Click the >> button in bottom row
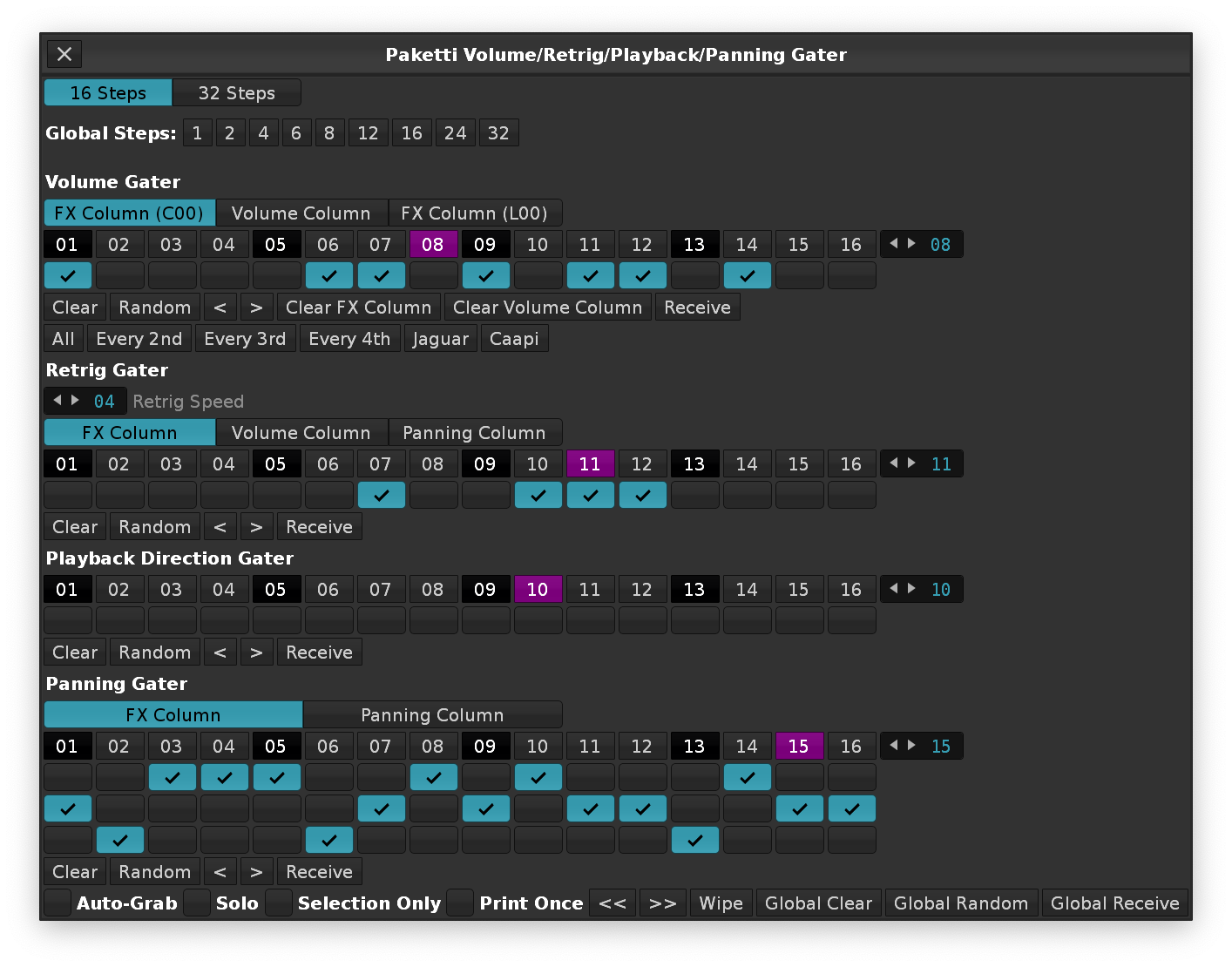 pyautogui.click(x=663, y=903)
